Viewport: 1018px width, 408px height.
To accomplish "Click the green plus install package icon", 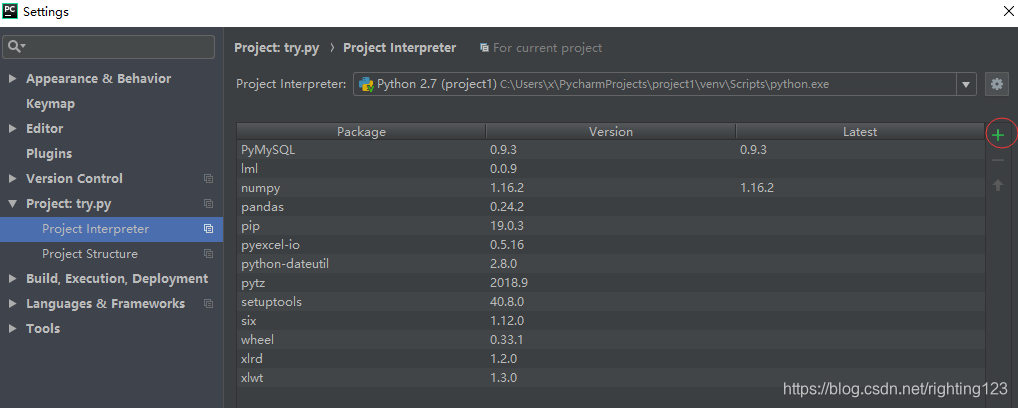I will 999,135.
